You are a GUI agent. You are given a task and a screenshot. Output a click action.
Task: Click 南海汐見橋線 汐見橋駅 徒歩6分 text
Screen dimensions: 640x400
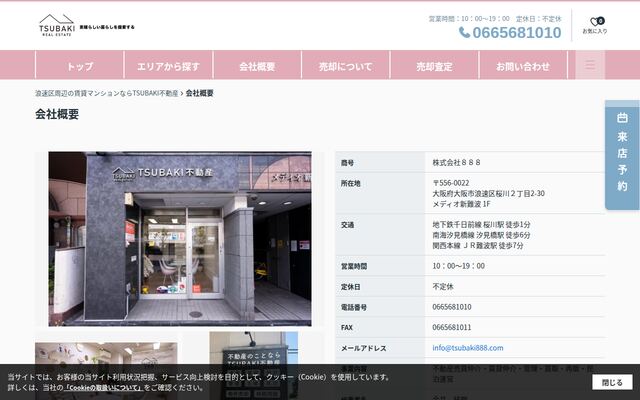point(482,235)
